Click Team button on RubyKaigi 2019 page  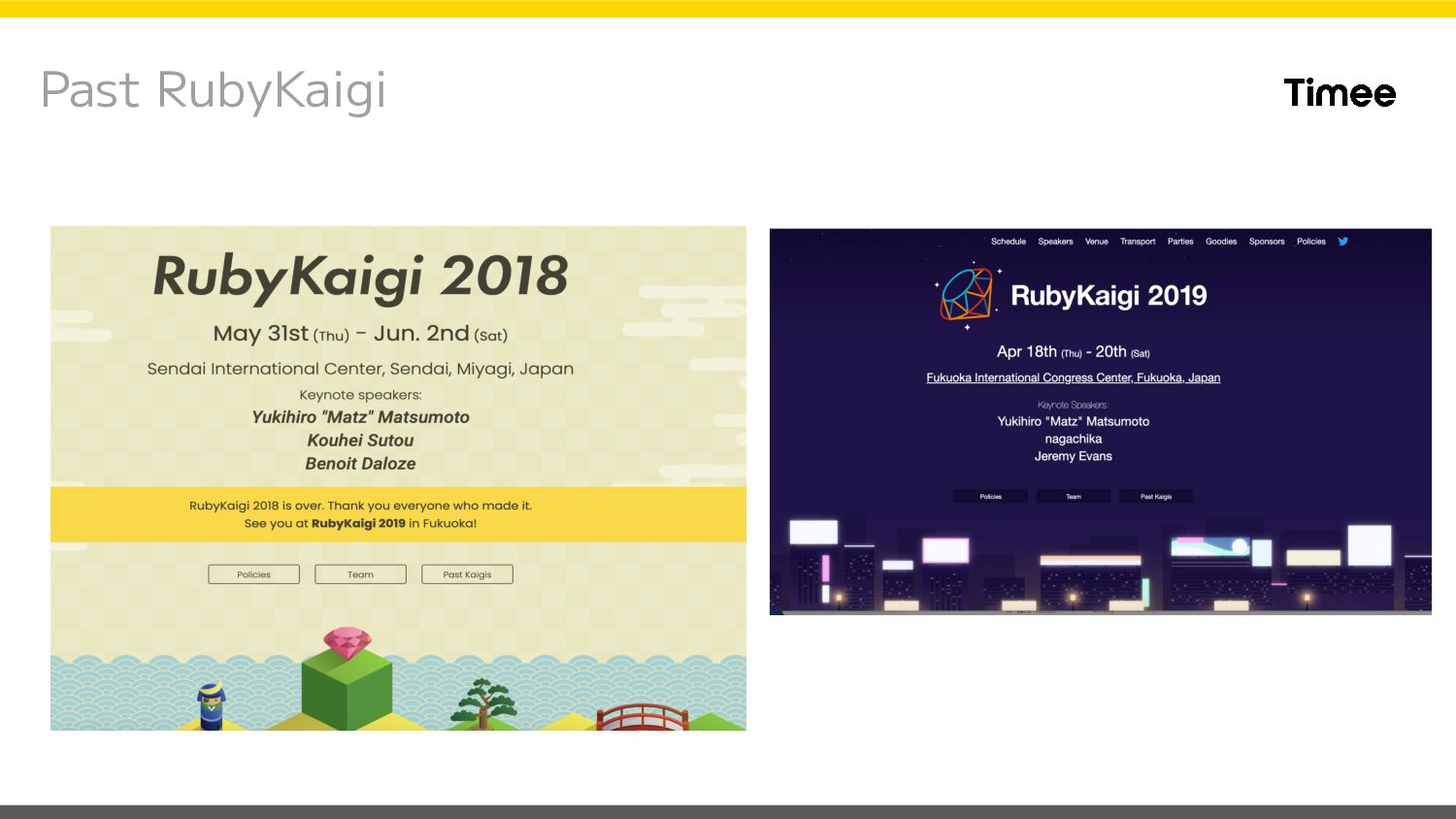pyautogui.click(x=1074, y=496)
